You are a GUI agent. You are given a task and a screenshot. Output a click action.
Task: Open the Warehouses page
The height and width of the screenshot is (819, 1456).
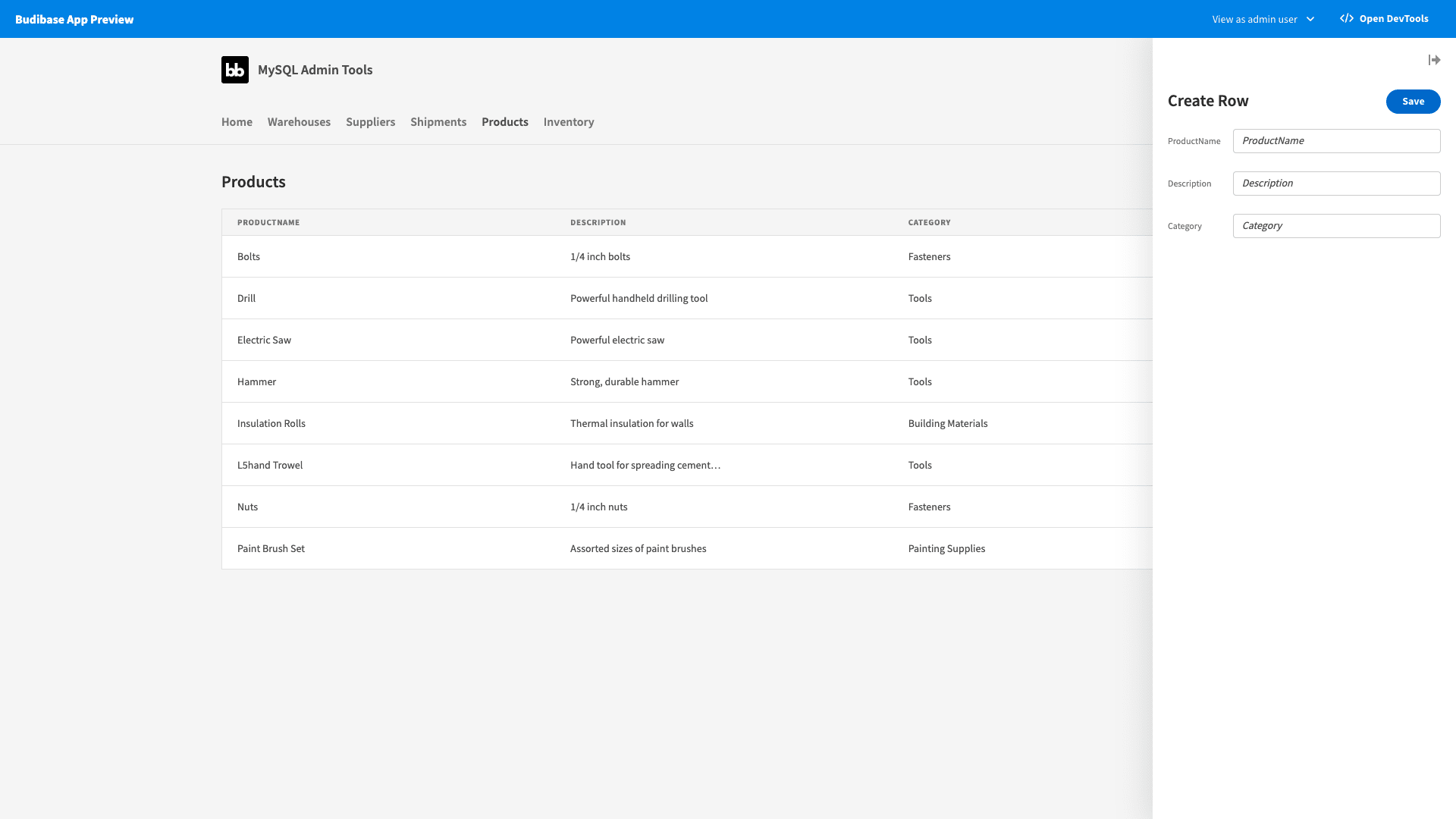299,122
